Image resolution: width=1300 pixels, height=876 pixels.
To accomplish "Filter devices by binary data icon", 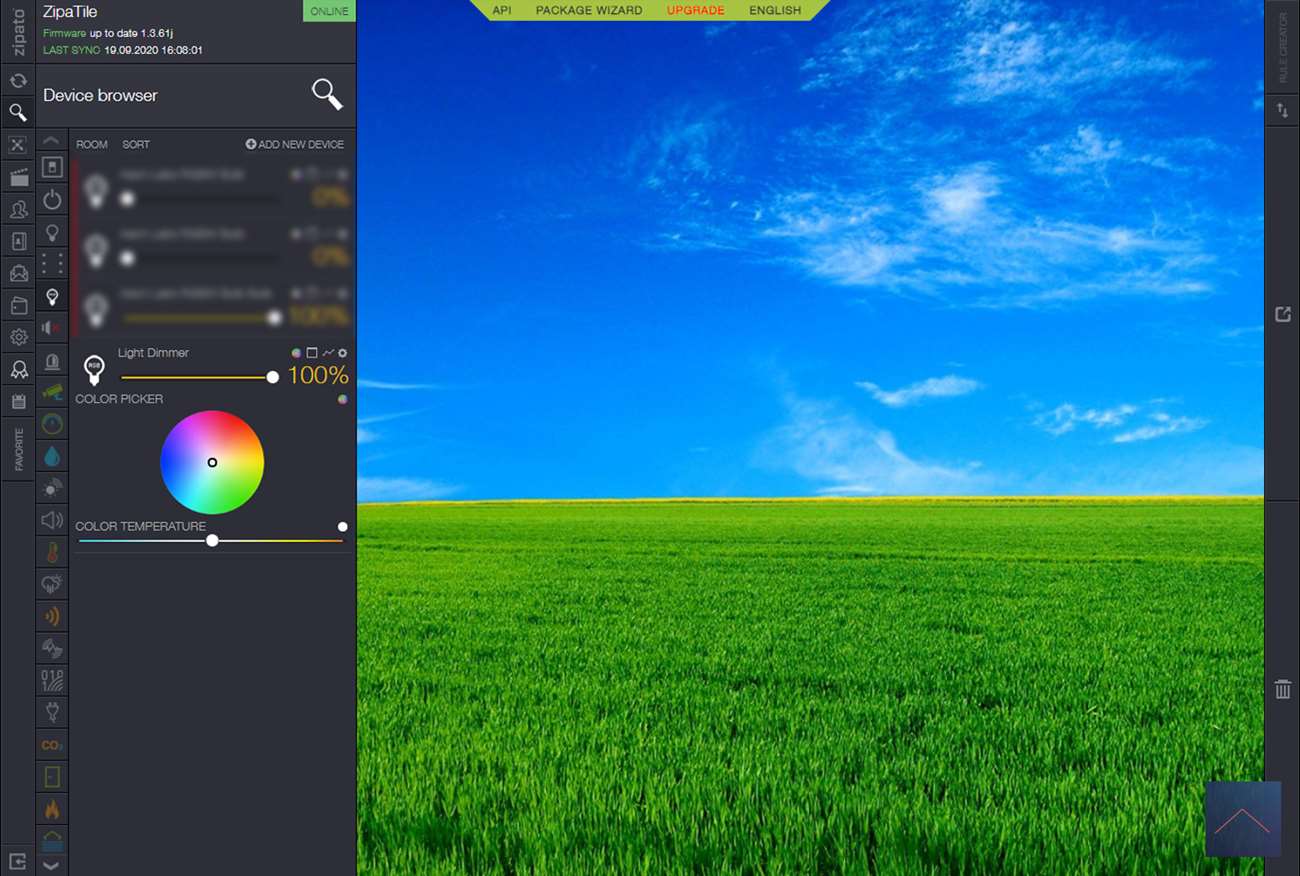I will click(x=52, y=680).
